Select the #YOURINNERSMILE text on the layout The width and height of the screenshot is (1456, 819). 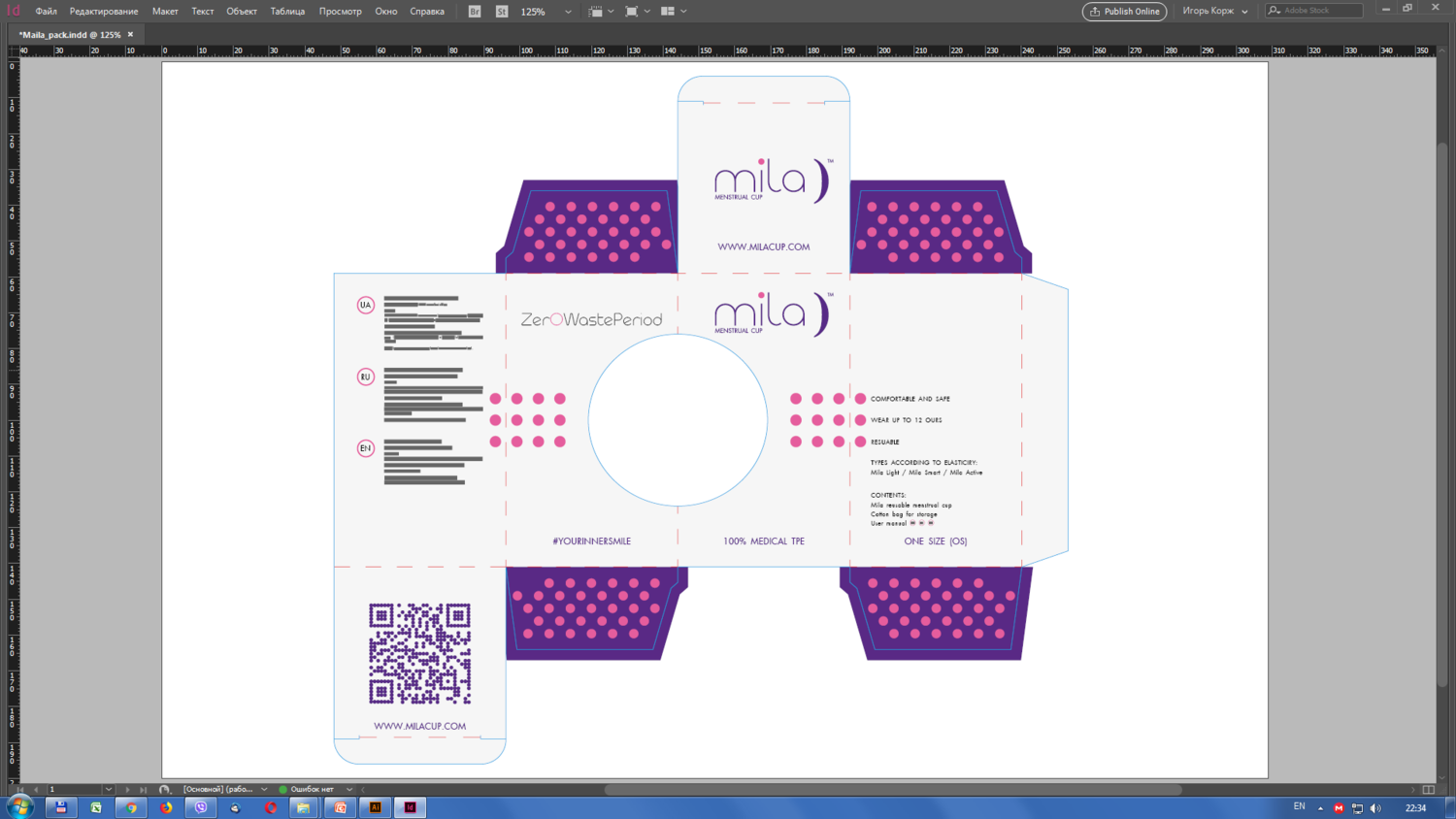click(592, 541)
